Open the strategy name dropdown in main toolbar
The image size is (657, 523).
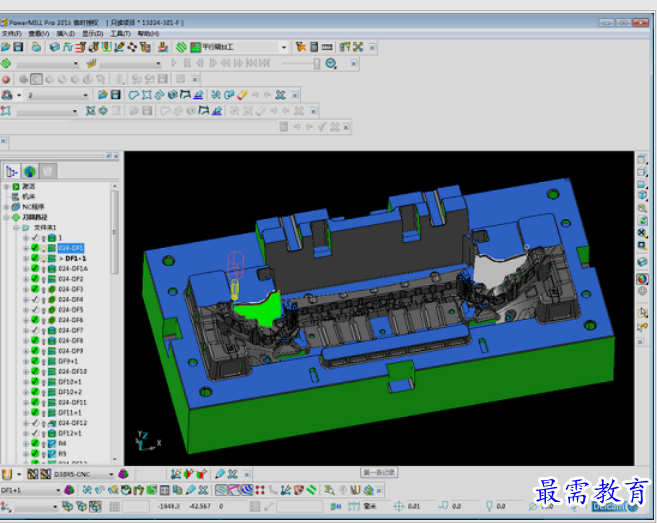pyautogui.click(x=284, y=47)
